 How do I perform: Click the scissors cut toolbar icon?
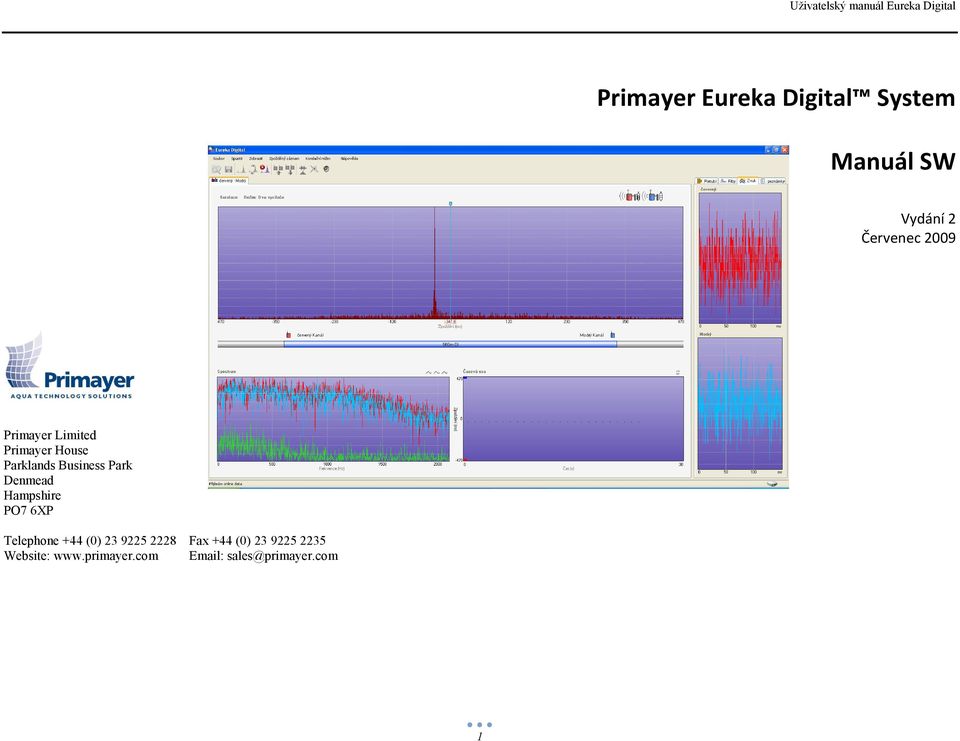coord(314,169)
